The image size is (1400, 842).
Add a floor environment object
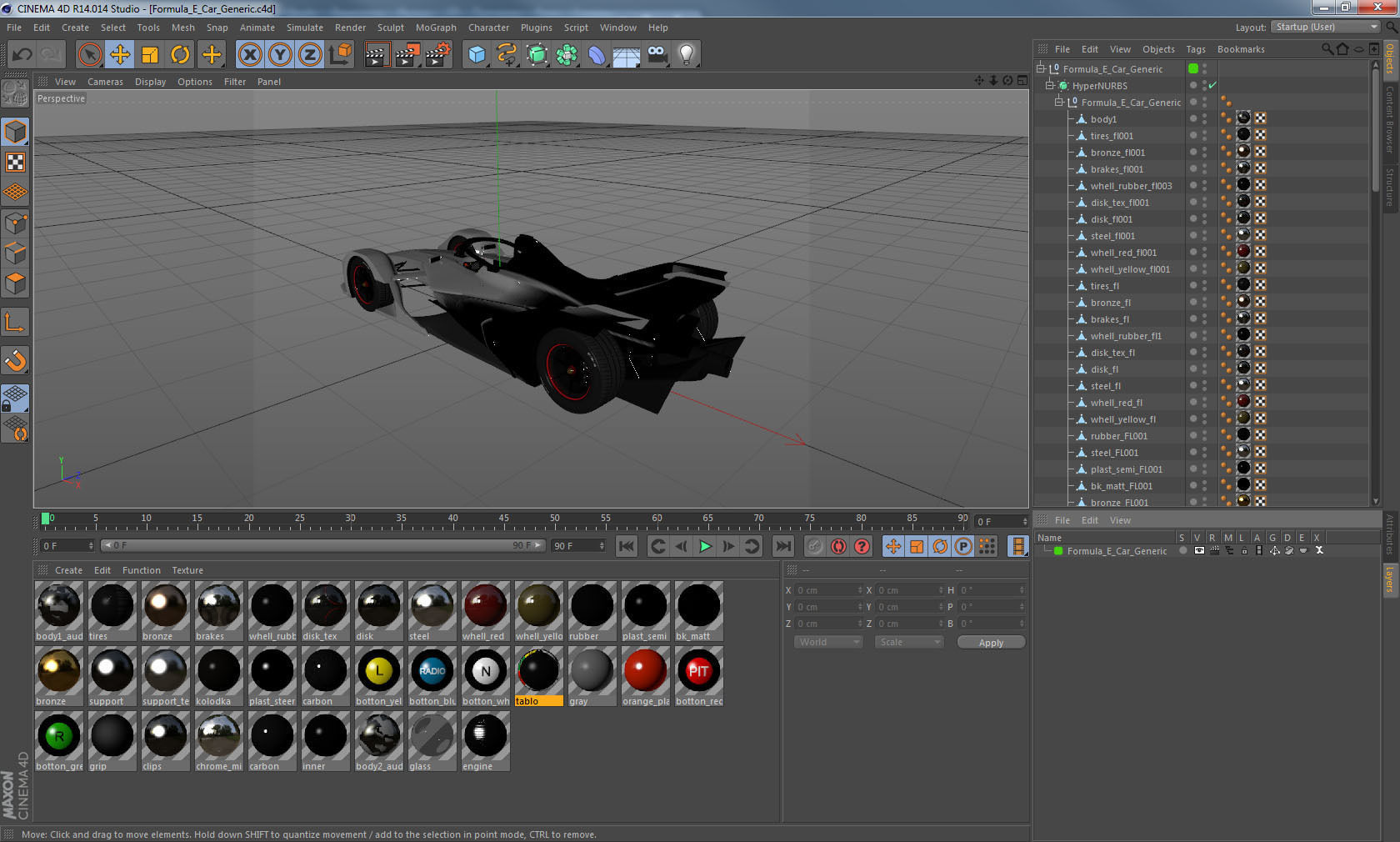point(627,55)
